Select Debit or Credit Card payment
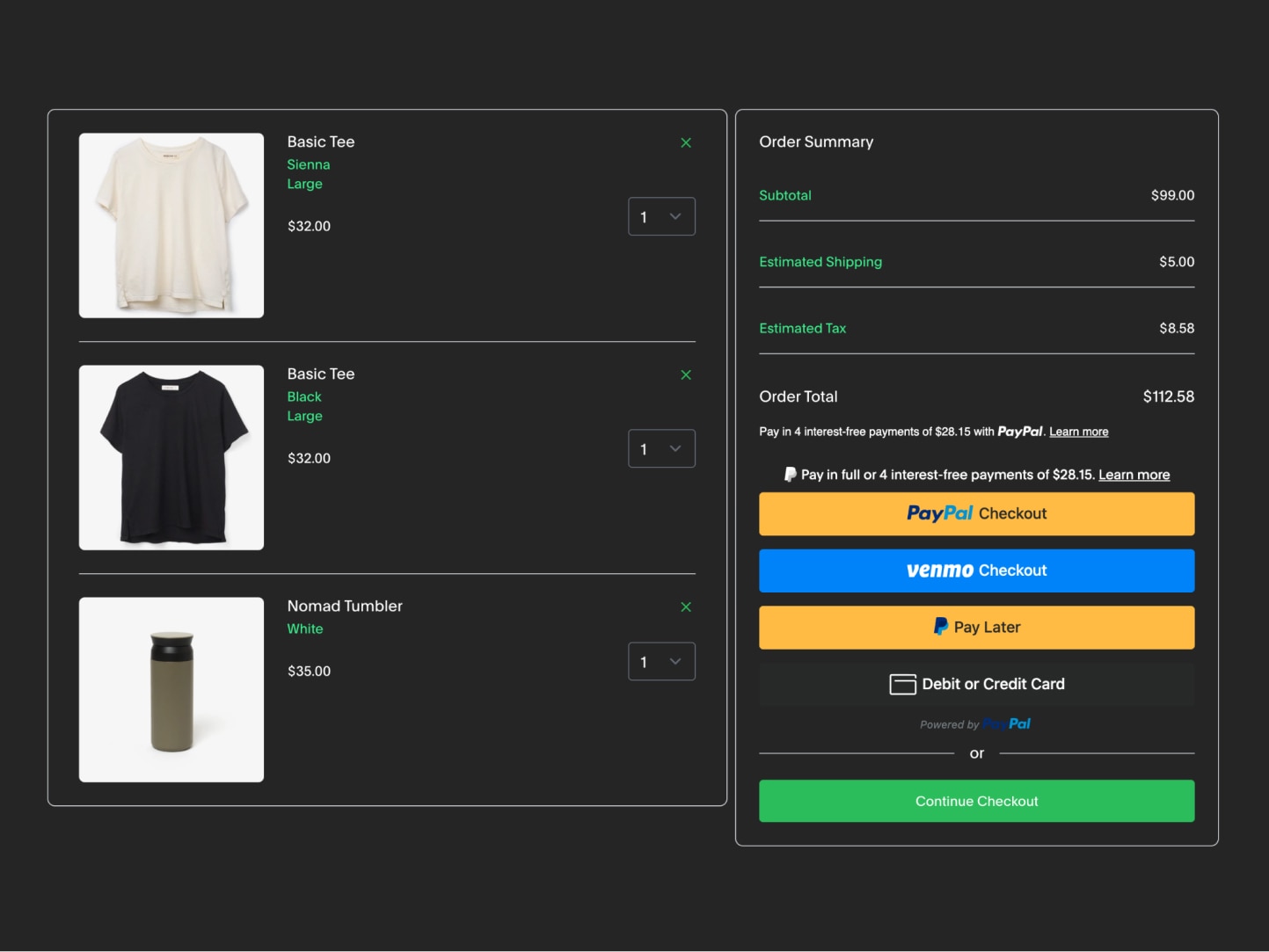Image resolution: width=1269 pixels, height=952 pixels. click(x=976, y=684)
